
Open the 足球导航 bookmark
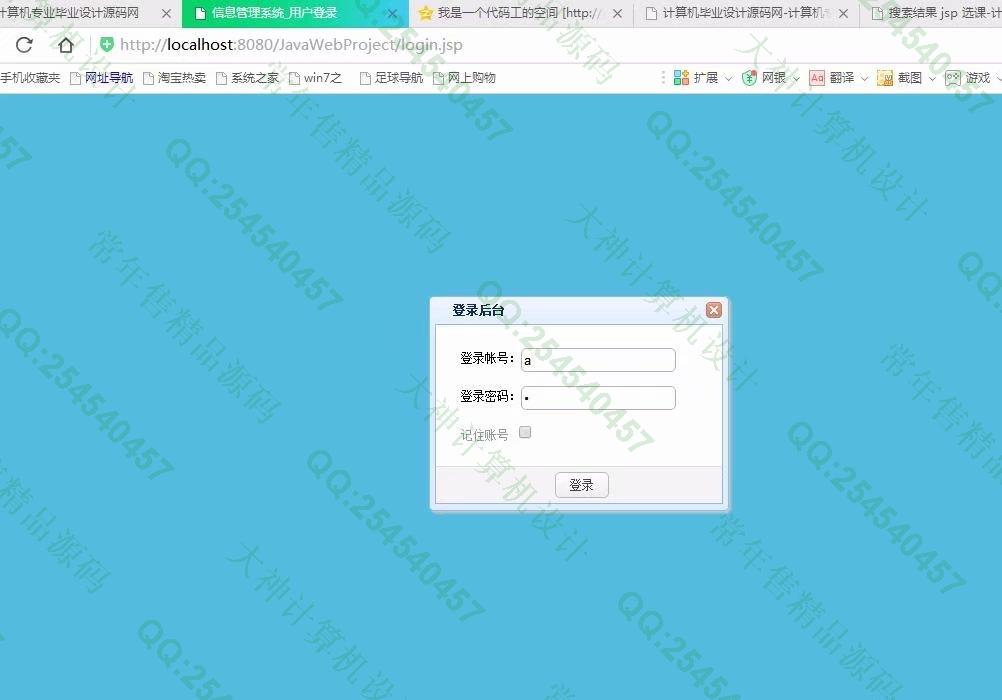coord(392,78)
